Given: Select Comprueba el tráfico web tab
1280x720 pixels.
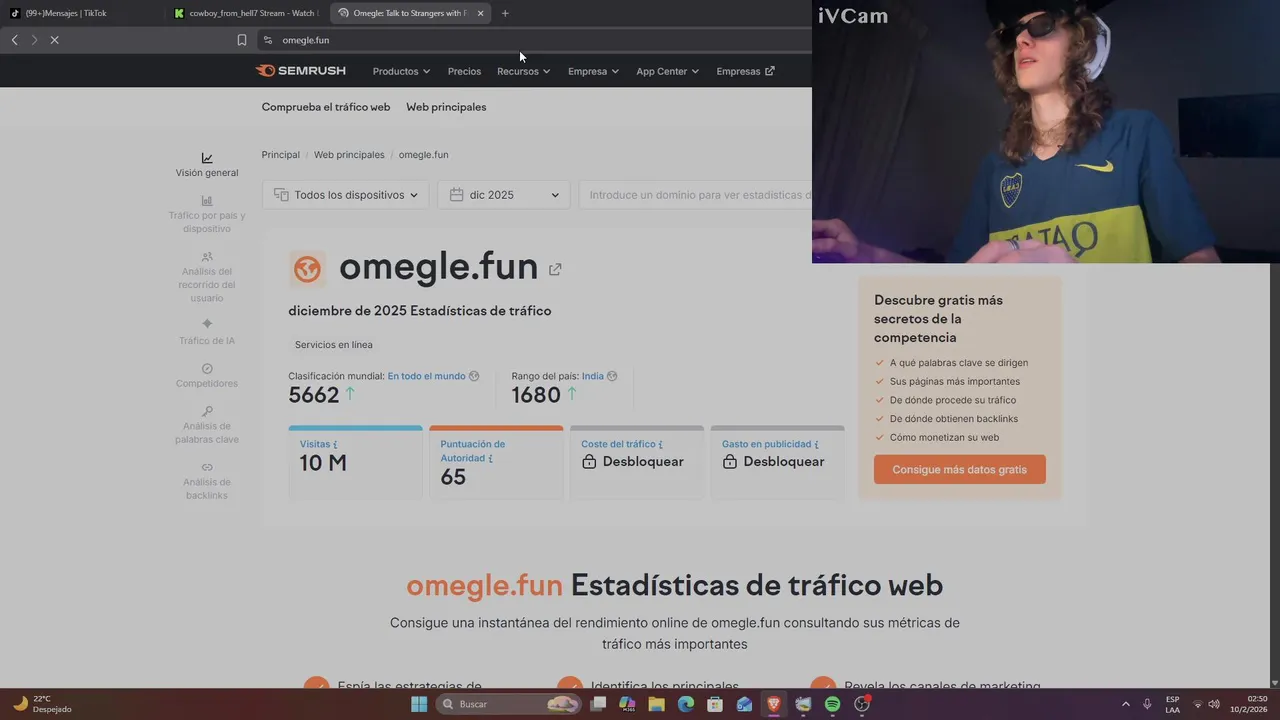Looking at the screenshot, I should [x=326, y=107].
